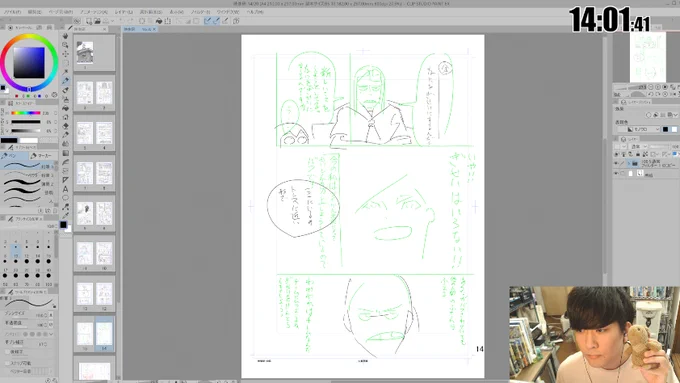This screenshot has width=680, height=383.
Task: Click the Fill bucket icon in top toolbar
Action: [x=159, y=20]
